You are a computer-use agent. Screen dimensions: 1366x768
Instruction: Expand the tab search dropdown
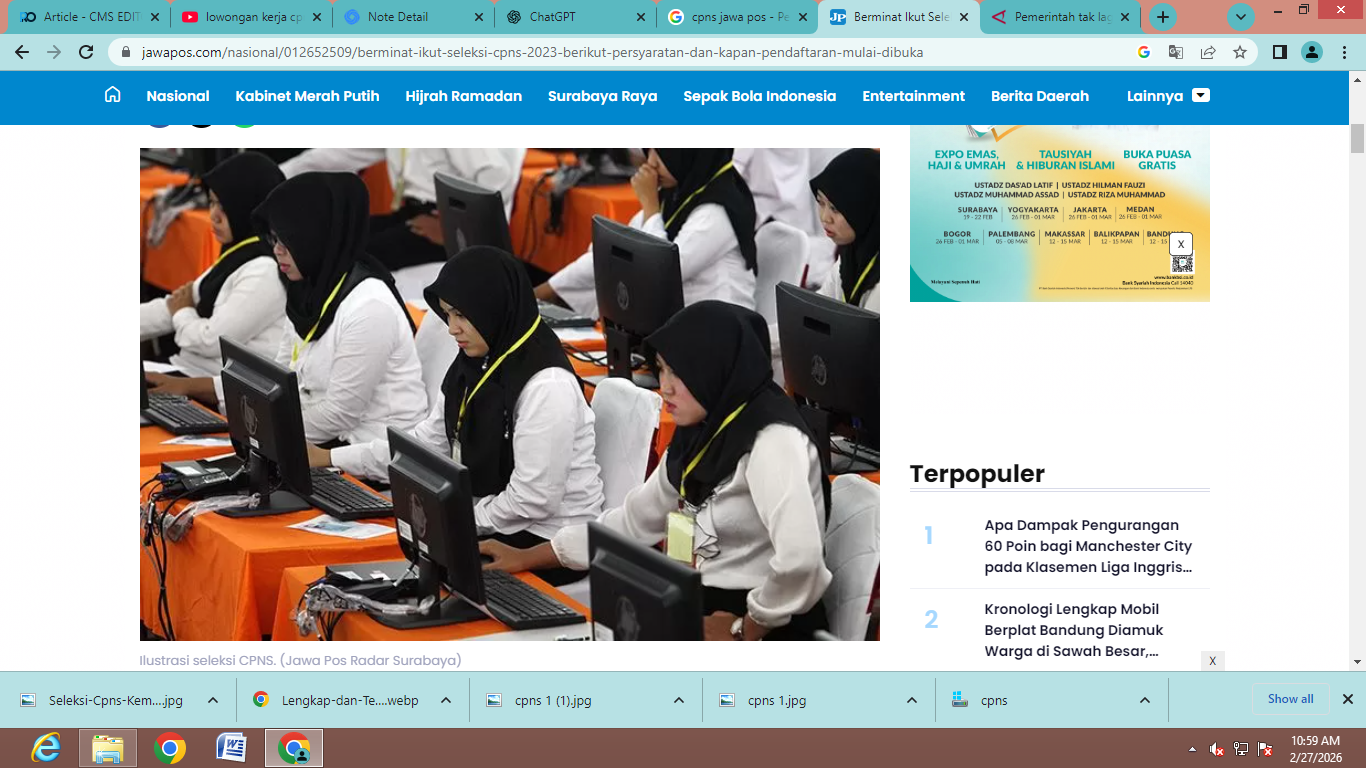click(1241, 17)
